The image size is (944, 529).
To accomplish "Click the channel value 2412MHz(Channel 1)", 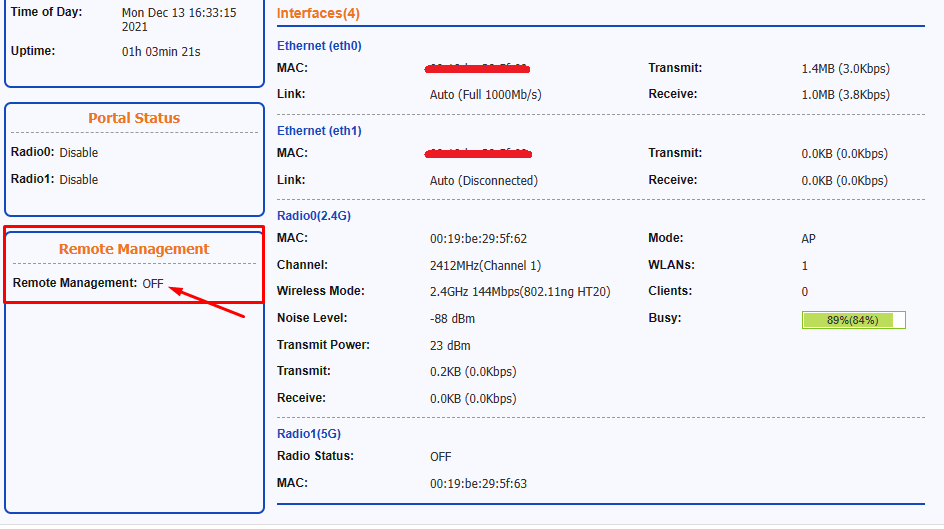I will tap(485, 265).
